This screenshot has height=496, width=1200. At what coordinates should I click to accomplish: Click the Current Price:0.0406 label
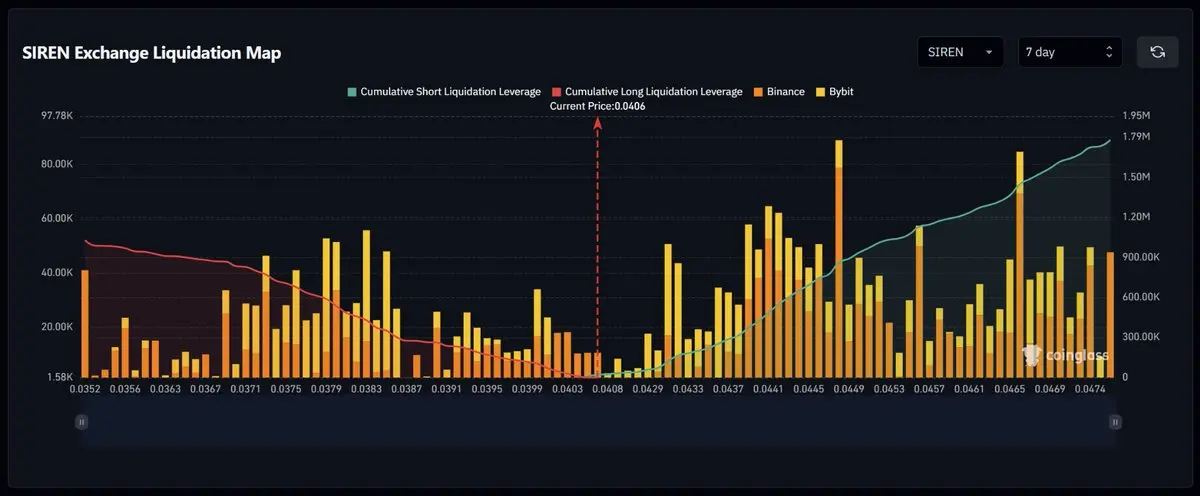[598, 106]
